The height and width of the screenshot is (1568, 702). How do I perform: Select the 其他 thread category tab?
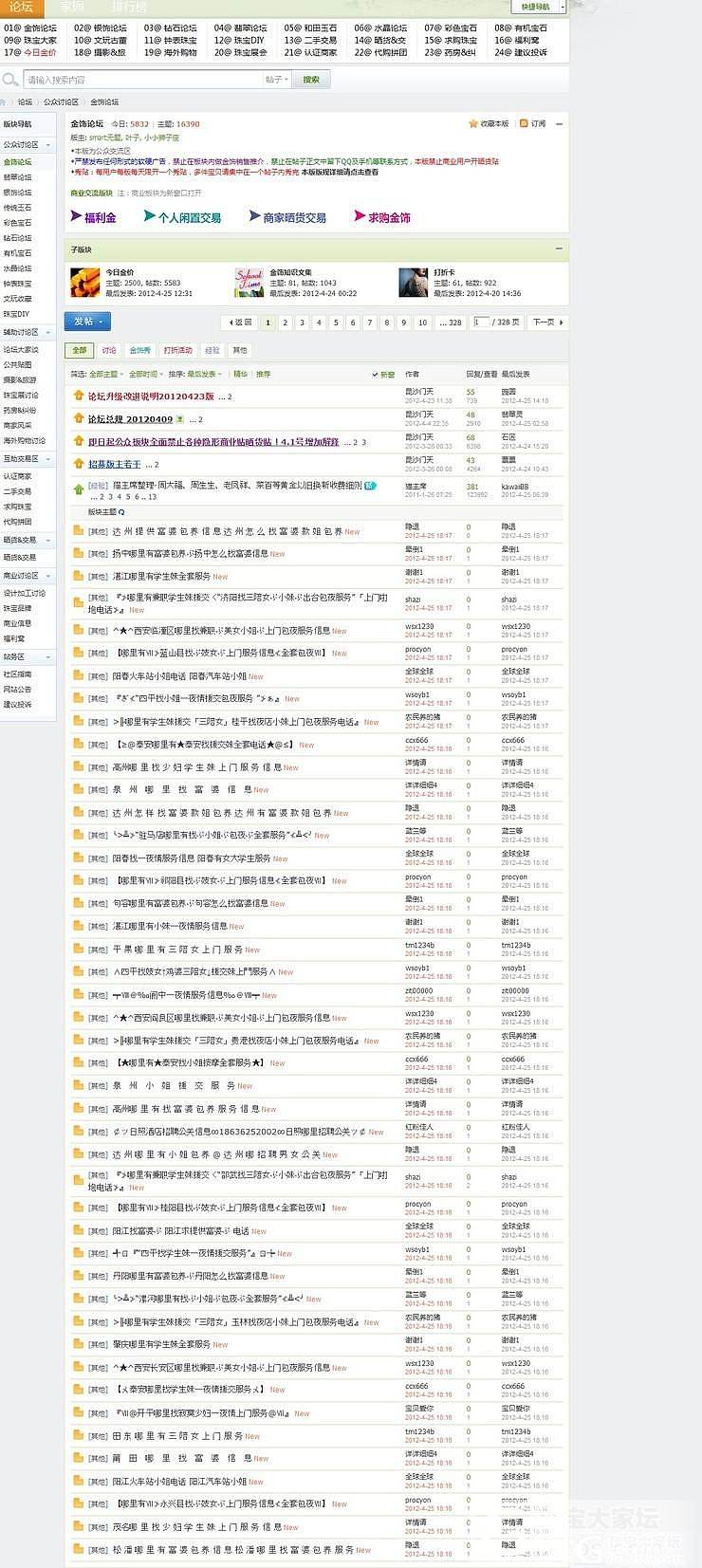[240, 350]
